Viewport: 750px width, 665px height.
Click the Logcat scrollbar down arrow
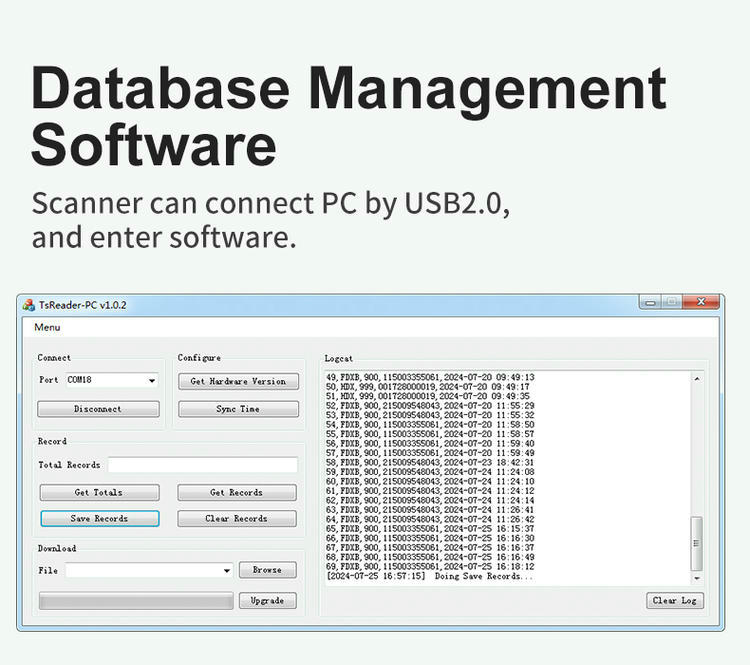click(697, 578)
